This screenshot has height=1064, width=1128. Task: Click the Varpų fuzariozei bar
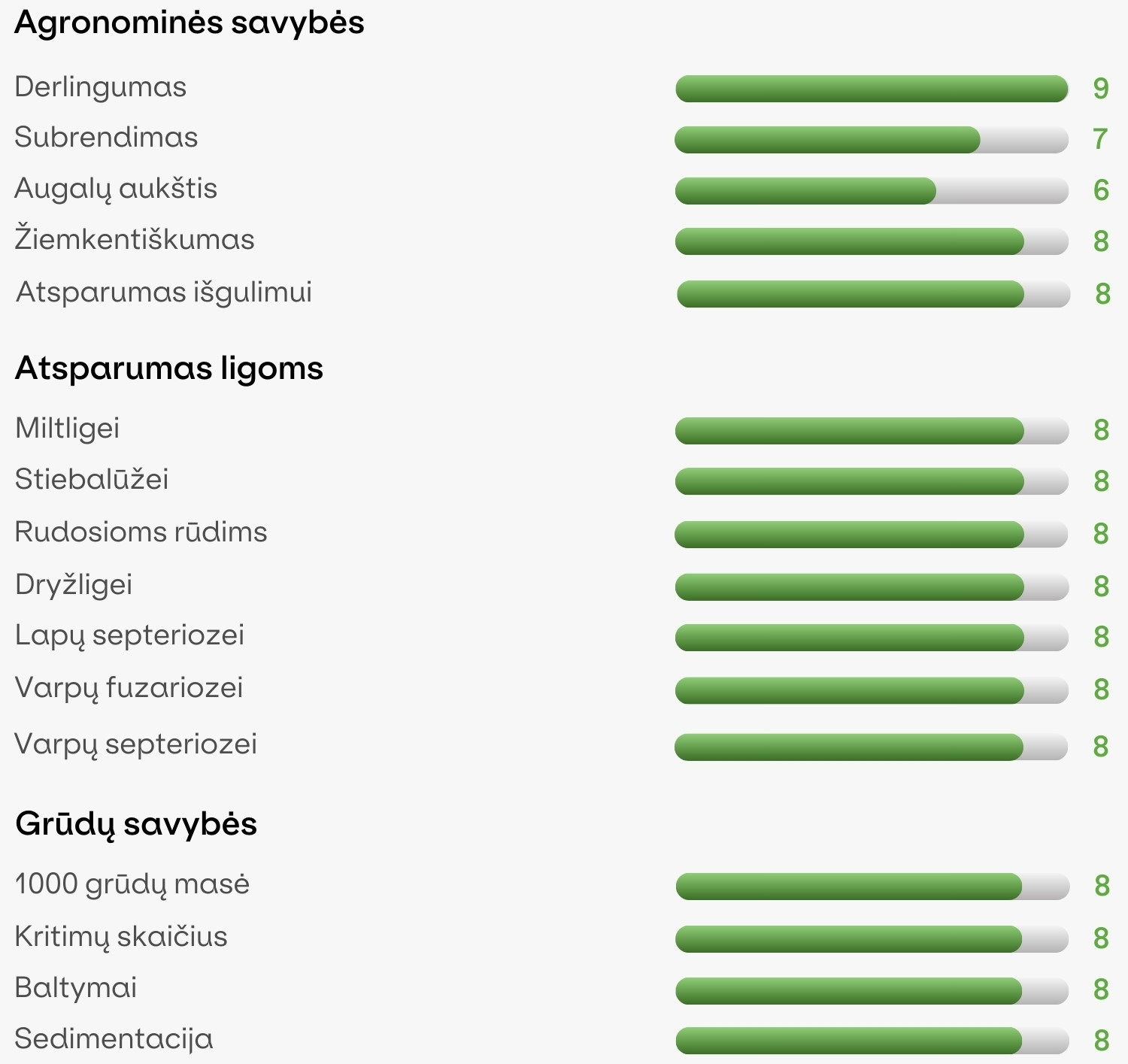point(872,690)
